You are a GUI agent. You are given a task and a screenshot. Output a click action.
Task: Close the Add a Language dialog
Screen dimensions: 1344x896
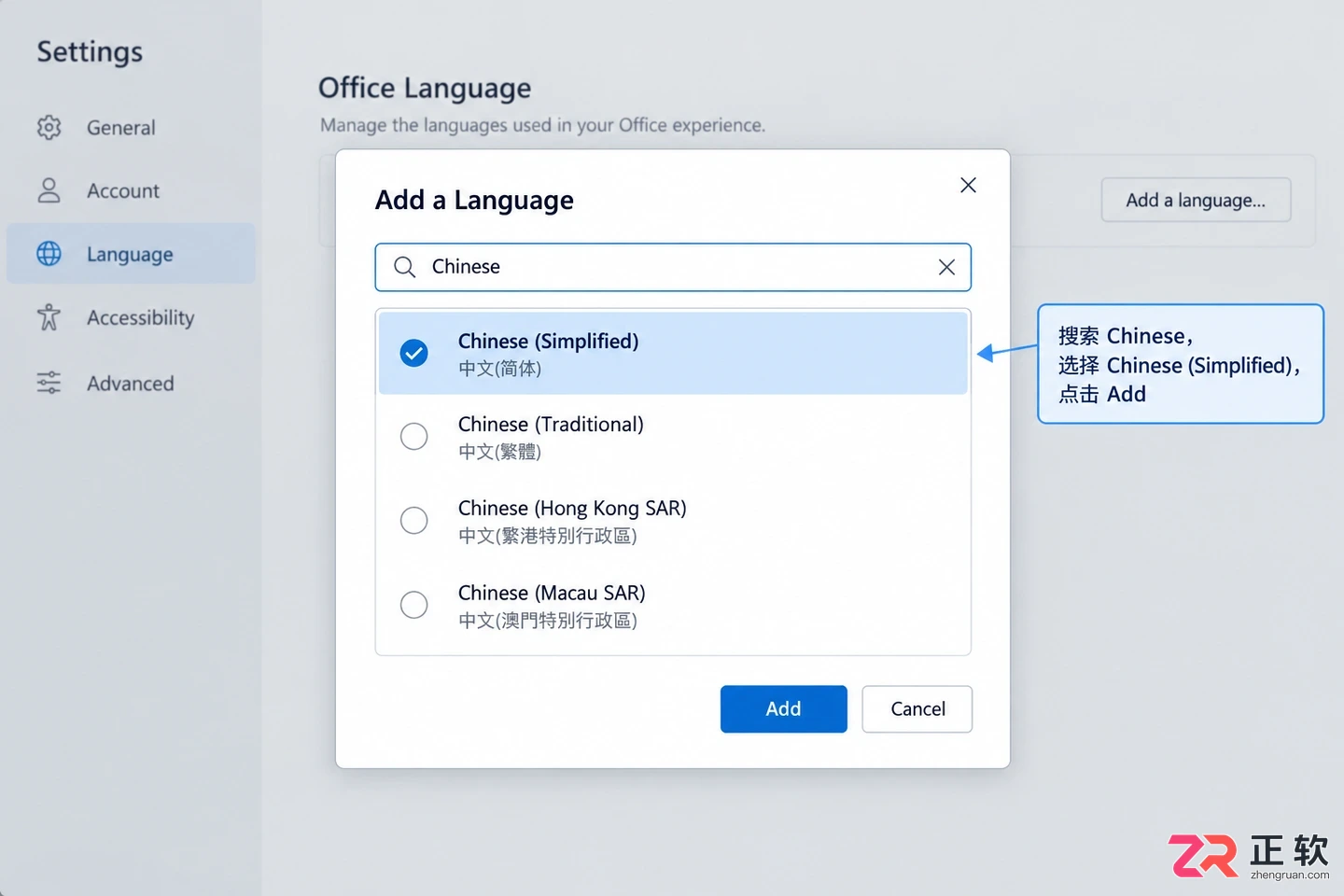pyautogui.click(x=968, y=185)
